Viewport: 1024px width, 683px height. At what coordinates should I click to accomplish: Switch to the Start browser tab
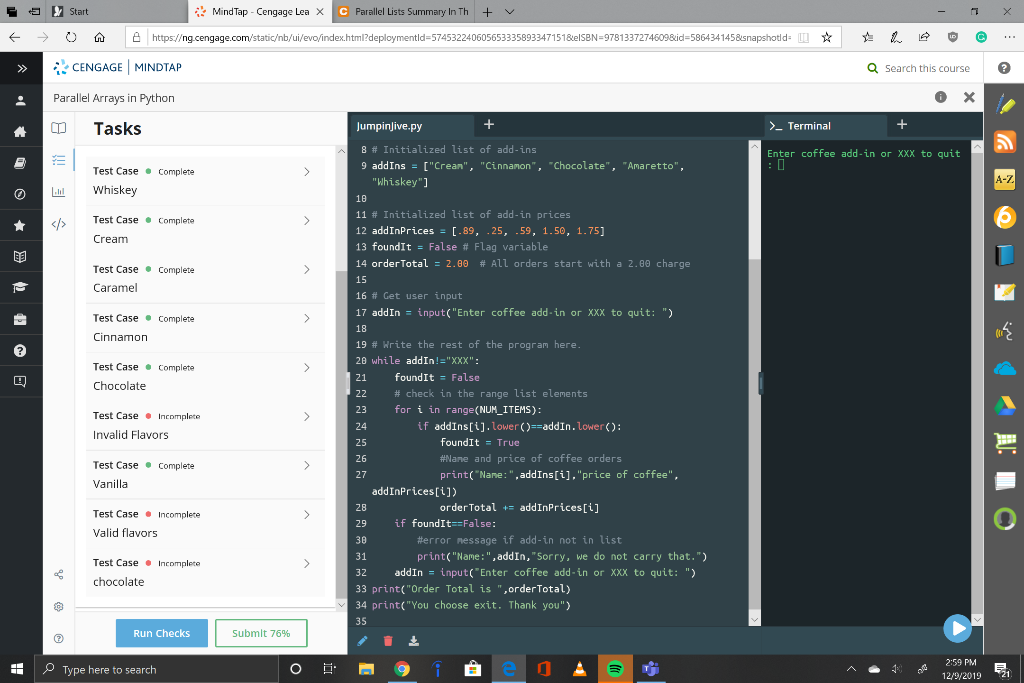pyautogui.click(x=118, y=12)
